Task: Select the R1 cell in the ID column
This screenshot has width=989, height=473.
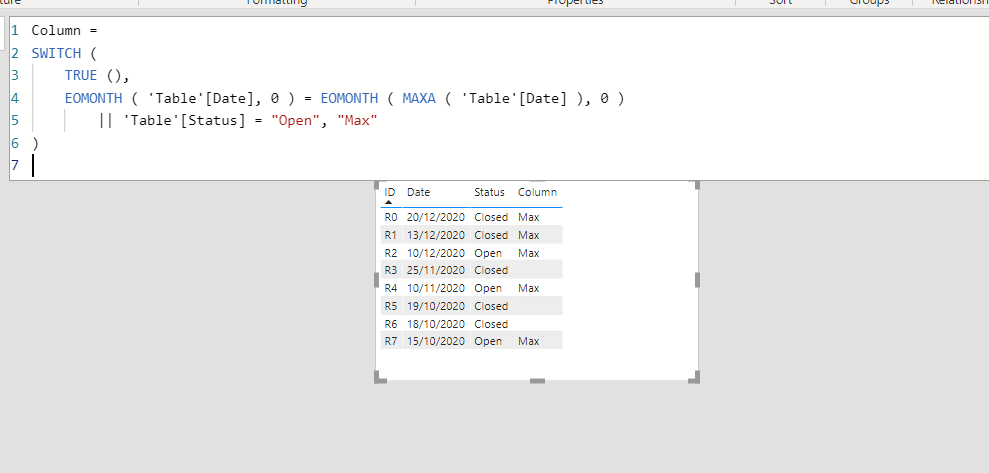Action: pyautogui.click(x=391, y=235)
